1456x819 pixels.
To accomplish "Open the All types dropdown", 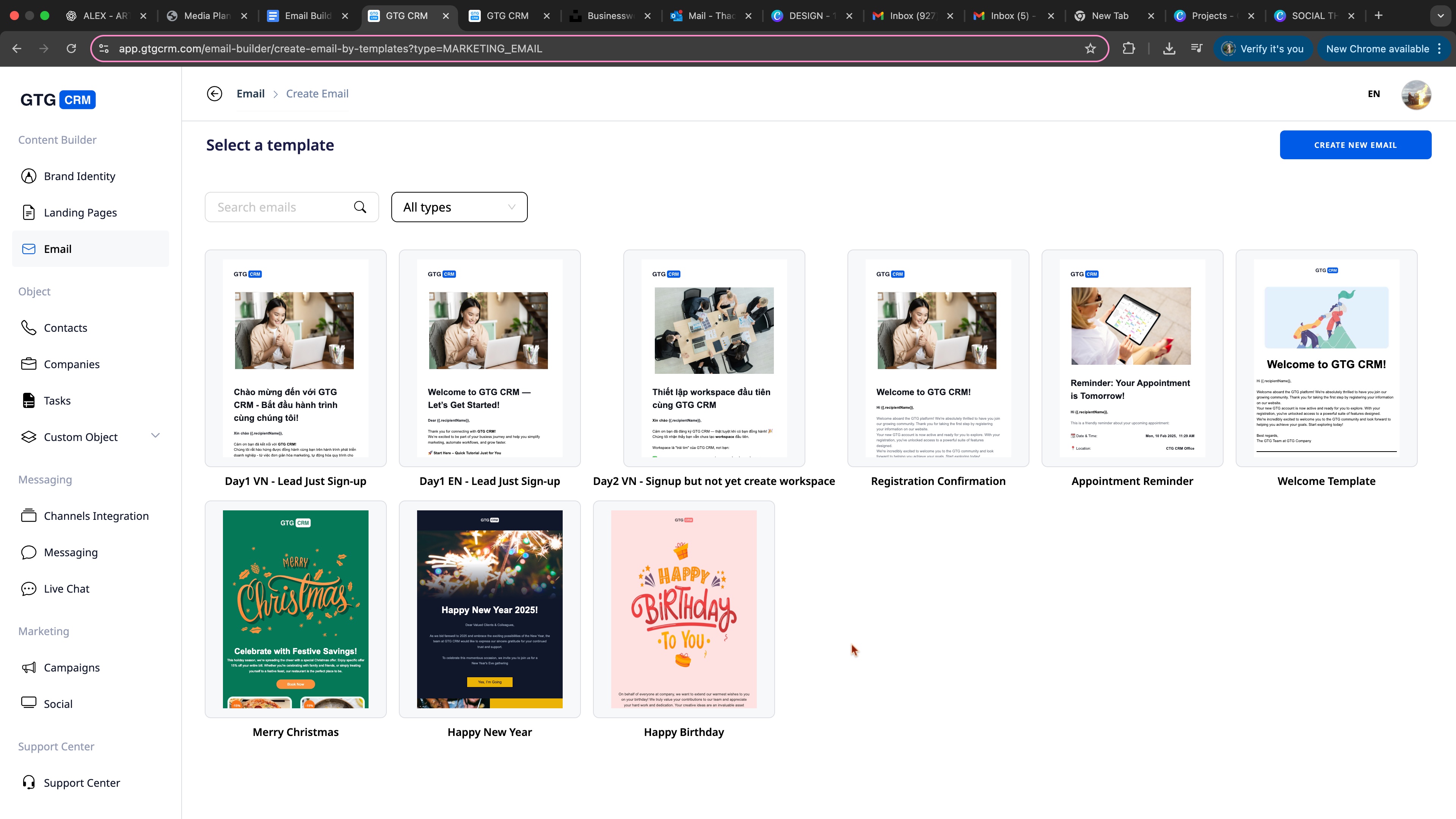I will pyautogui.click(x=459, y=207).
